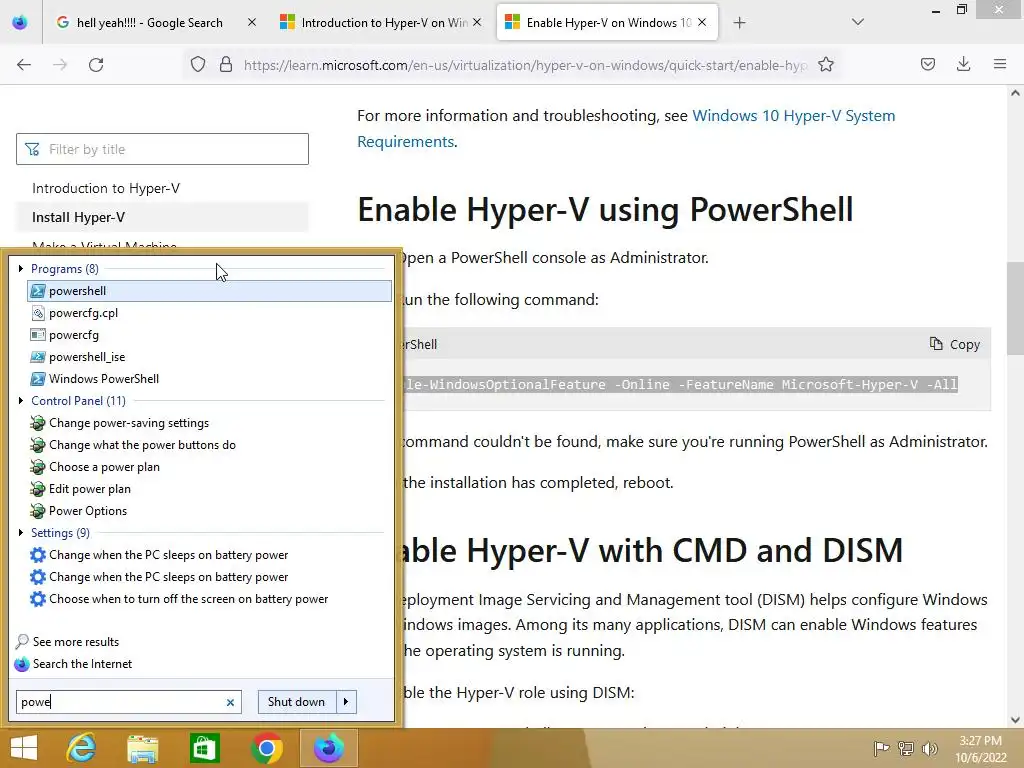The height and width of the screenshot is (768, 1024).
Task: Open Windows 10 Hyper-V System Requirements link
Action: pyautogui.click(x=626, y=129)
